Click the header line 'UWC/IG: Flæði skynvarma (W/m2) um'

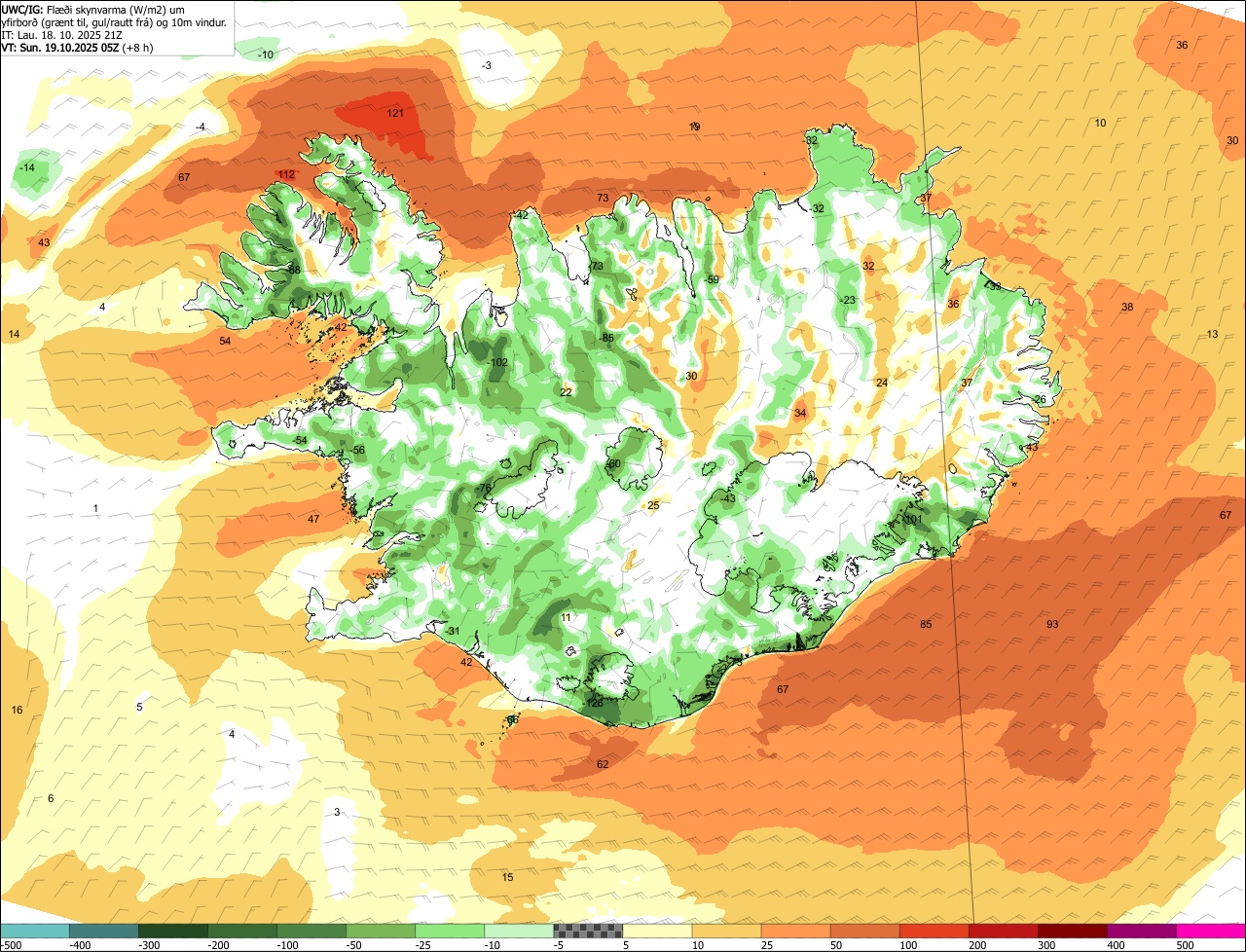[x=93, y=9]
